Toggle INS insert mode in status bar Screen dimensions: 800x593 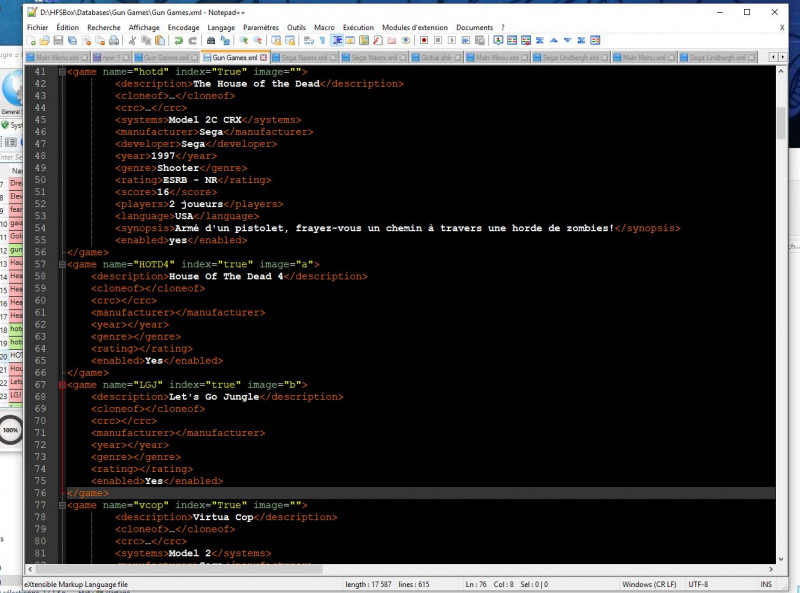pos(766,584)
